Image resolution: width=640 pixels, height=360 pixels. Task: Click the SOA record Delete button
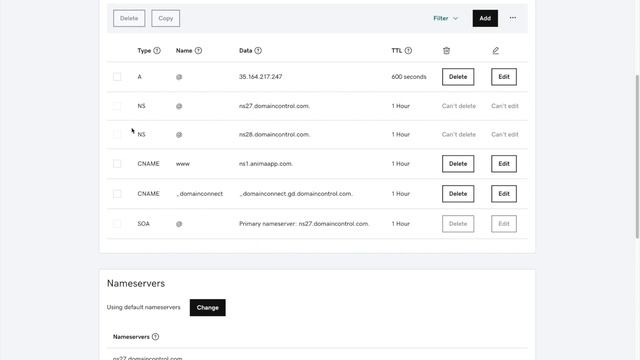pyautogui.click(x=458, y=224)
